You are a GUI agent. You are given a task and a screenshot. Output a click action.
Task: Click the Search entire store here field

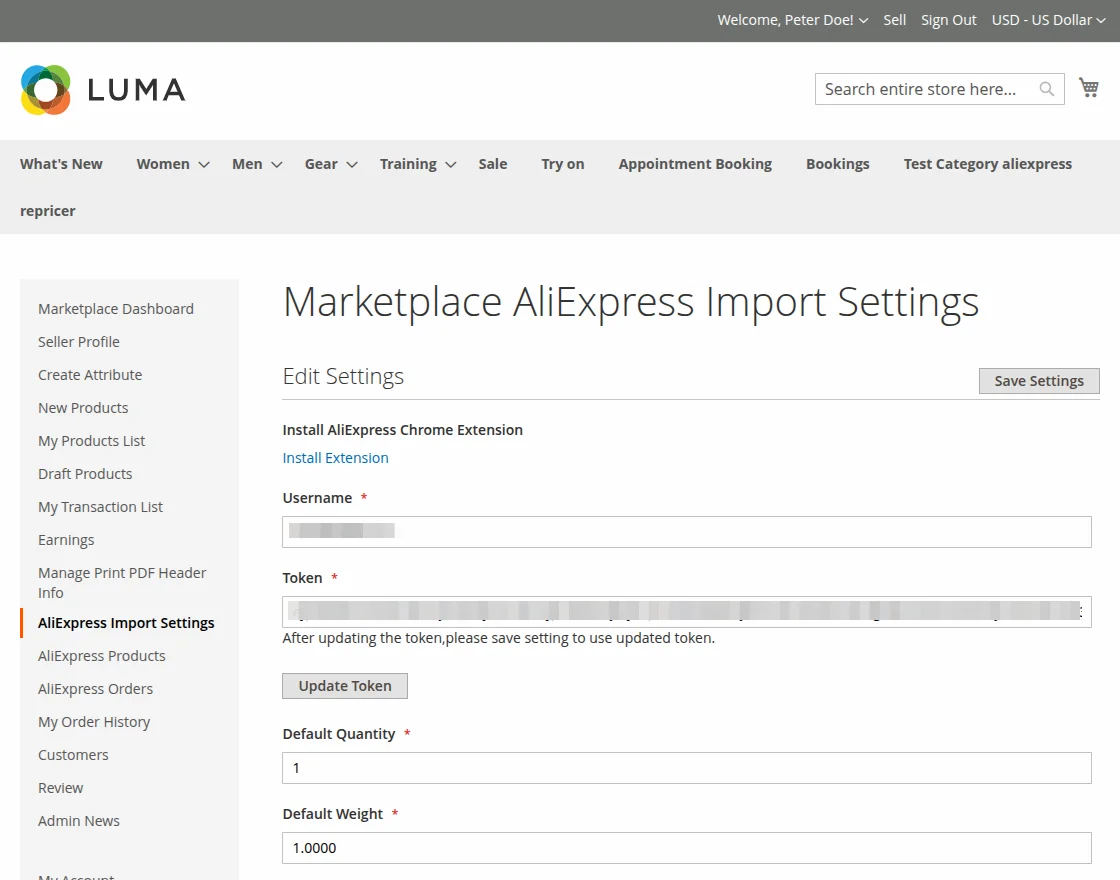point(920,89)
